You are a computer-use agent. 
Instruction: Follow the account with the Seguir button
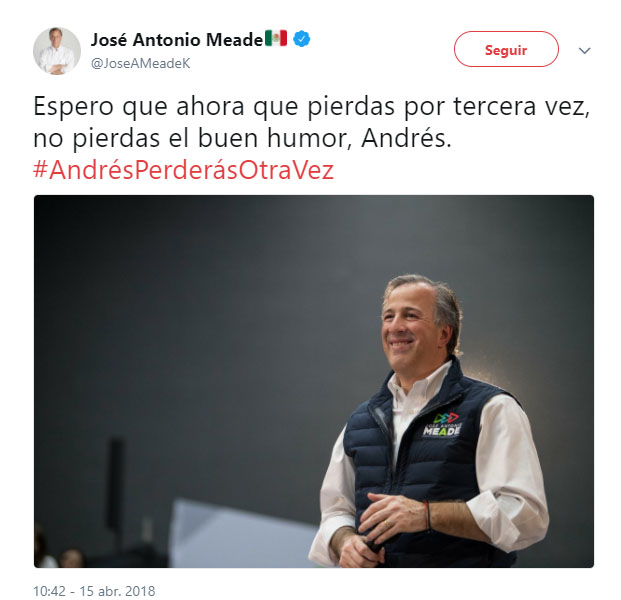point(506,49)
